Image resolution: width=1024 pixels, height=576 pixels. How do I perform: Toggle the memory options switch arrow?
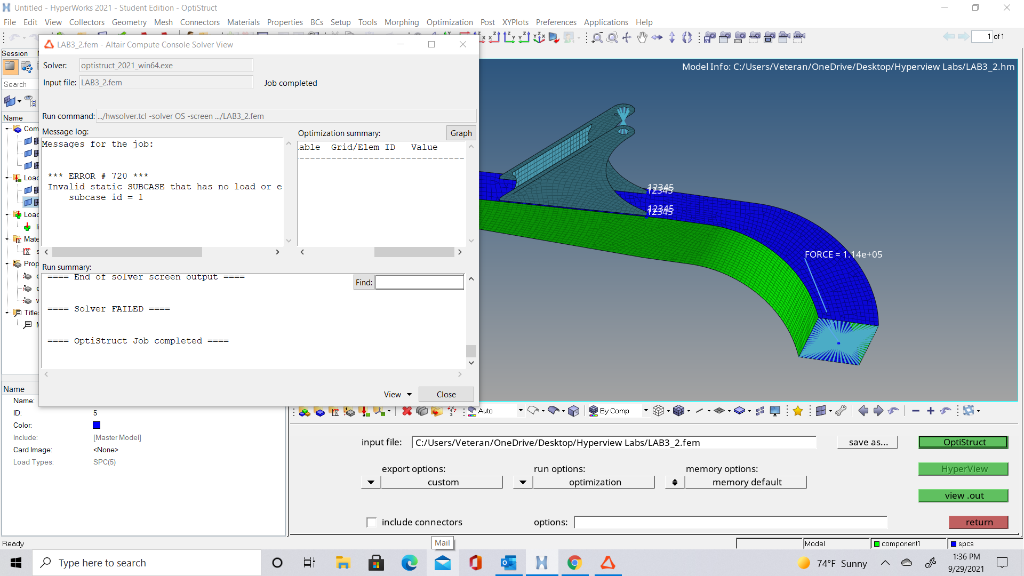coord(675,482)
